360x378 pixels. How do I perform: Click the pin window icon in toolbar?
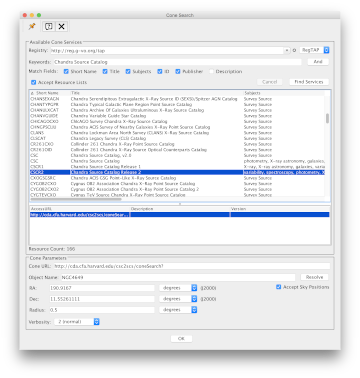32,26
